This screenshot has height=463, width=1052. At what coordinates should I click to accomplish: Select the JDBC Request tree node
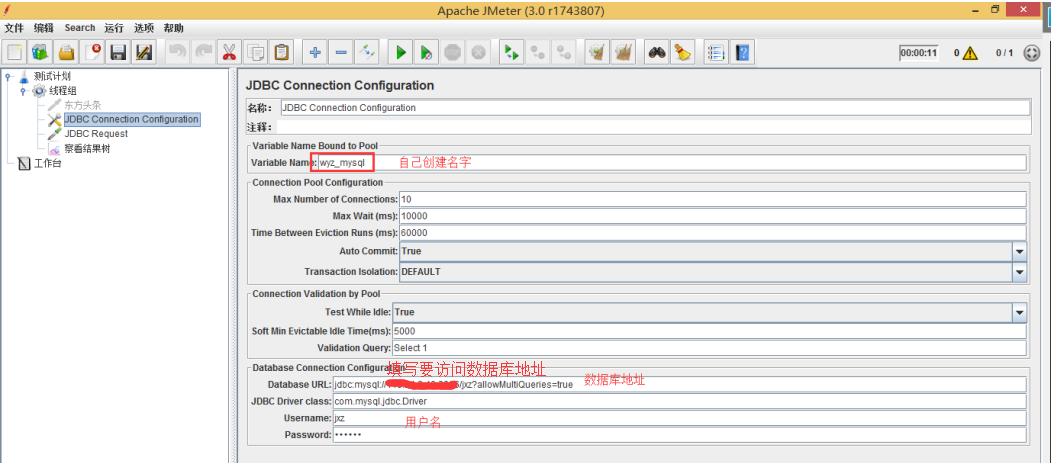[96, 133]
